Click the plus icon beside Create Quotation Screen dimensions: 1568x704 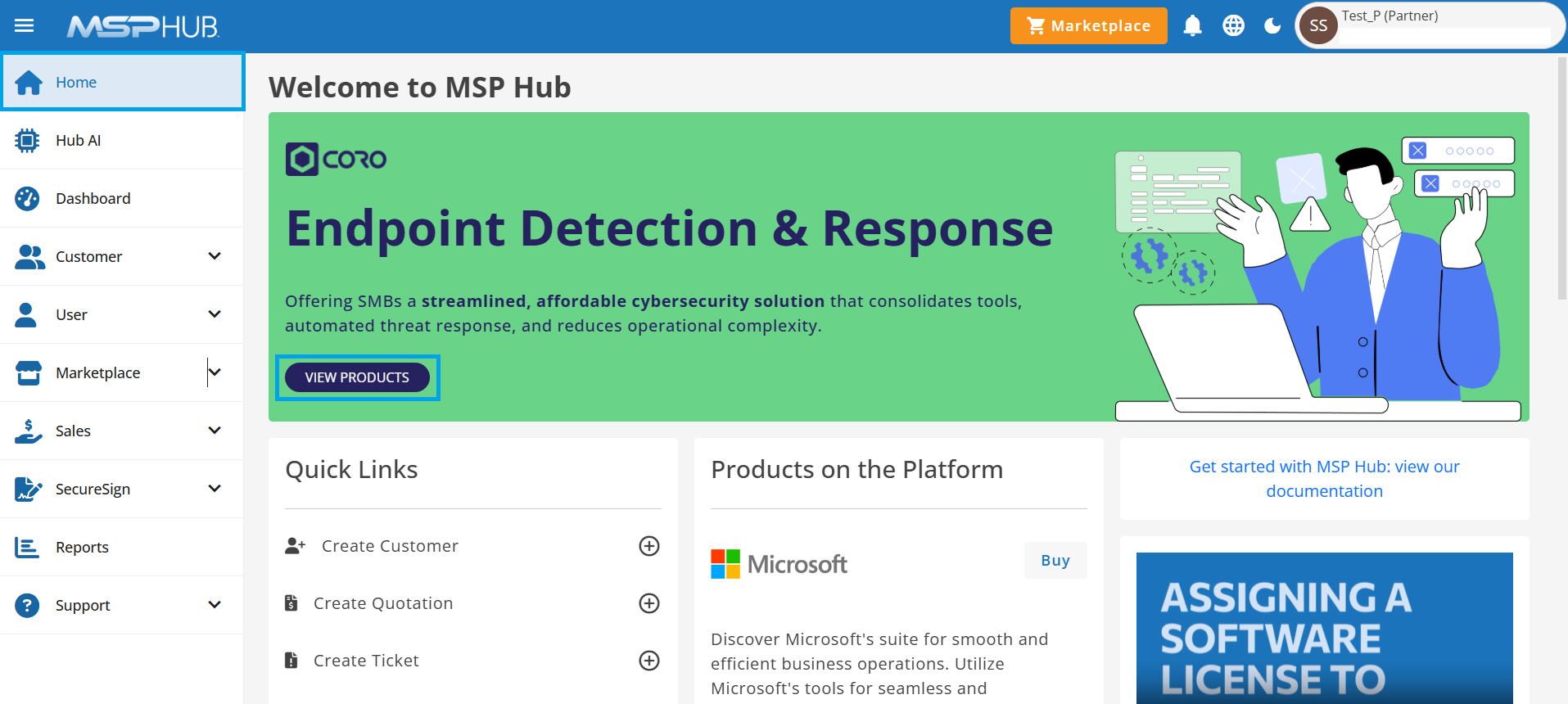pos(649,603)
